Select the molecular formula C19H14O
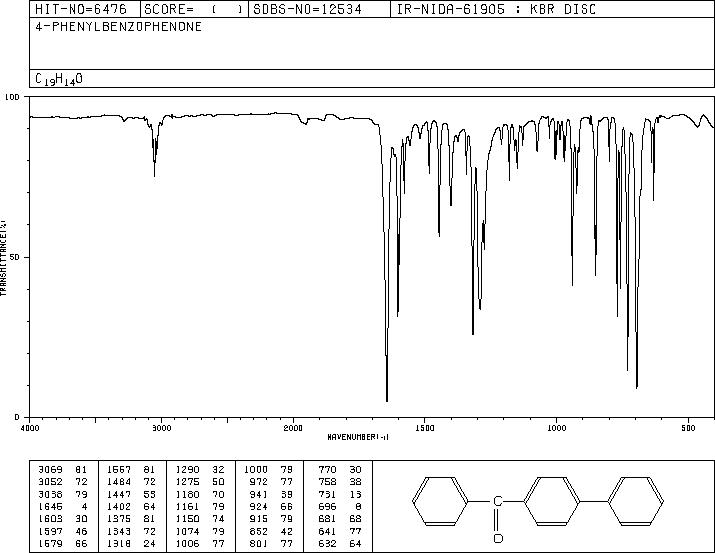 coord(59,79)
